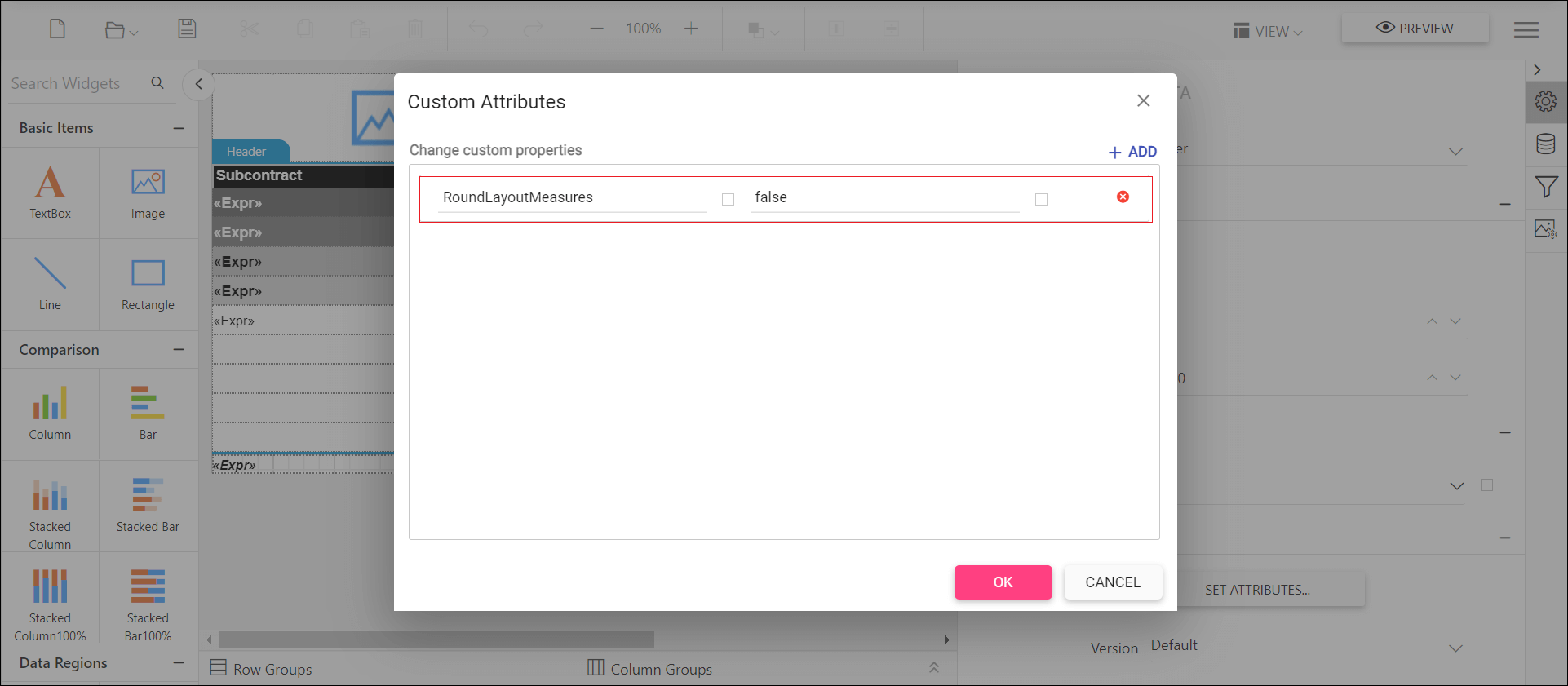Click the search widgets magnifier icon
The width and height of the screenshot is (1568, 686).
point(157,83)
